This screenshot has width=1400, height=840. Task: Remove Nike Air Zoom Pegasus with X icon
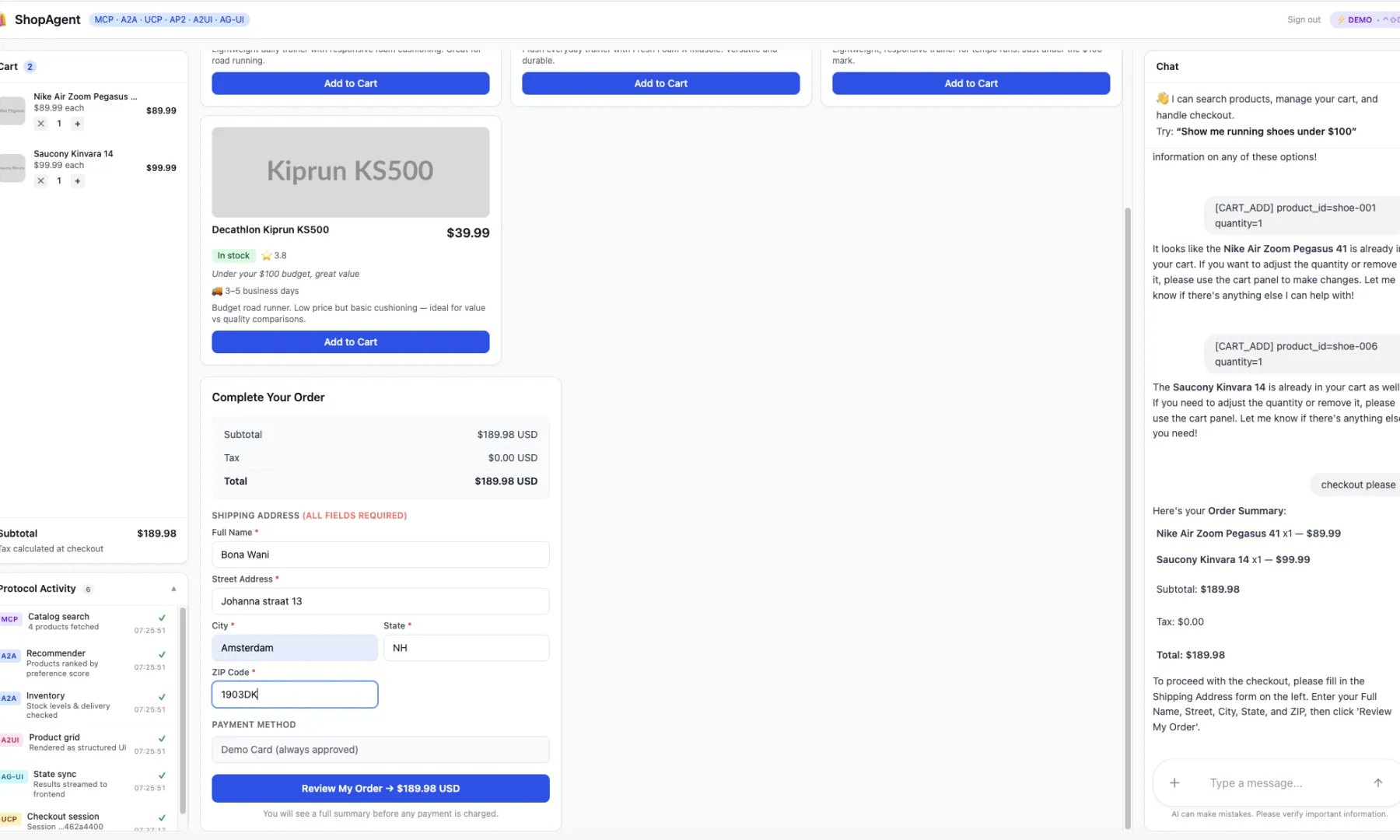pos(41,124)
